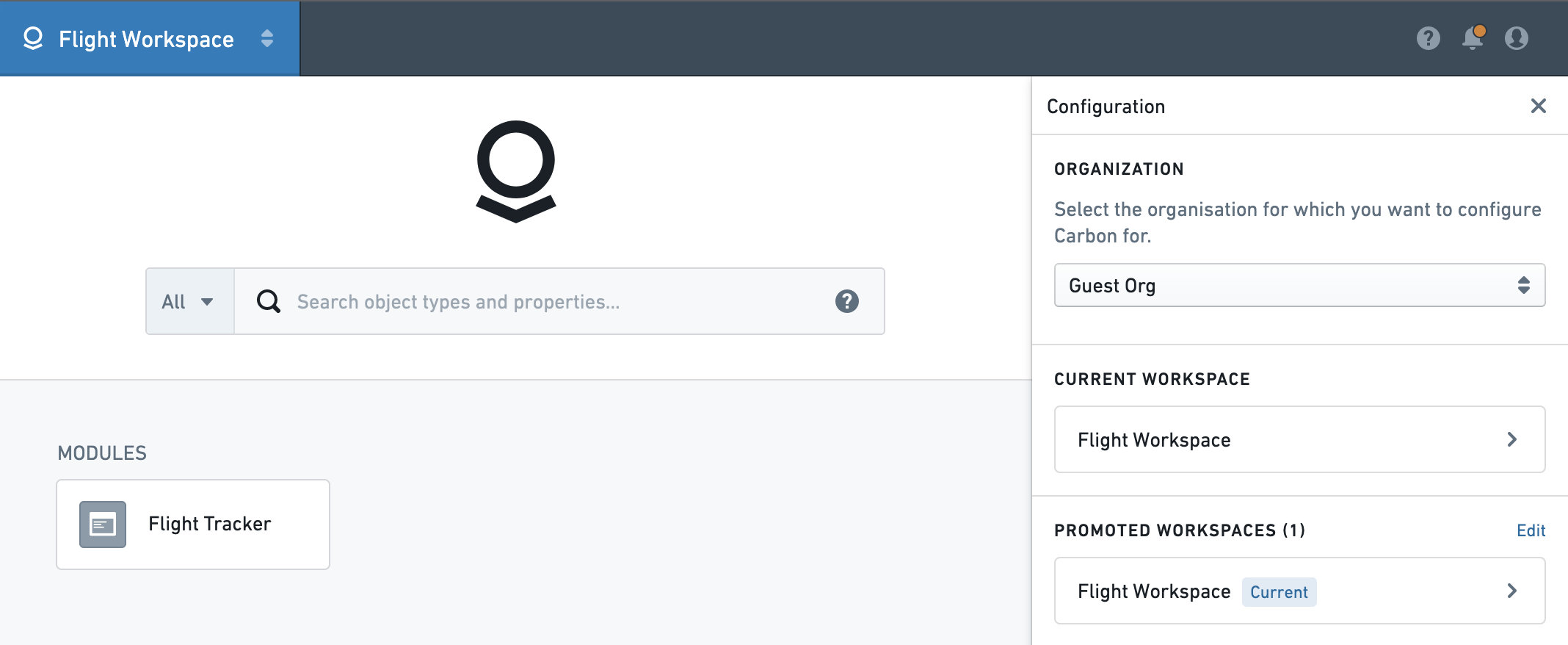Click the MODULES heading

point(102,453)
